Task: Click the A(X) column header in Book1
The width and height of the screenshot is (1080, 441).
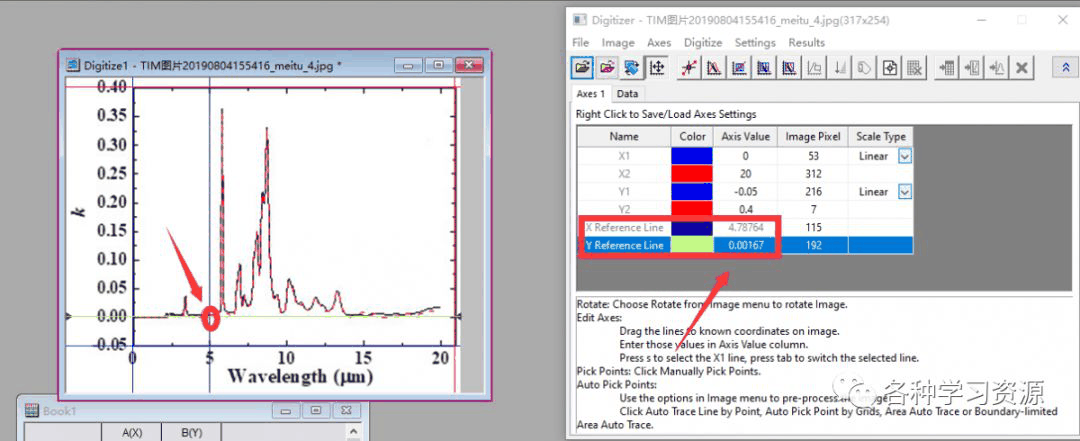Action: pos(131,432)
